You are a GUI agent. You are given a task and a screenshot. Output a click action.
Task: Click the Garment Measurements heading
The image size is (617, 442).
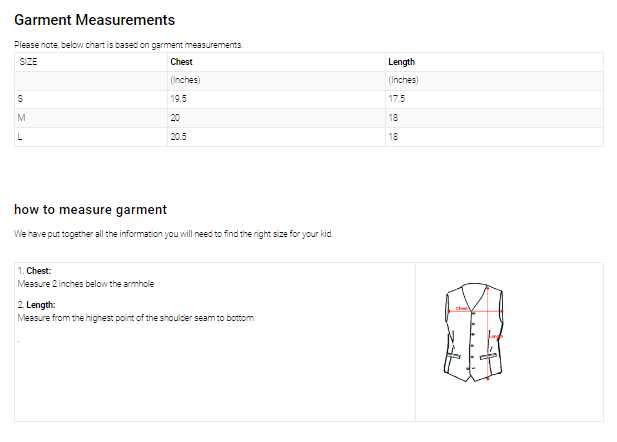click(94, 20)
